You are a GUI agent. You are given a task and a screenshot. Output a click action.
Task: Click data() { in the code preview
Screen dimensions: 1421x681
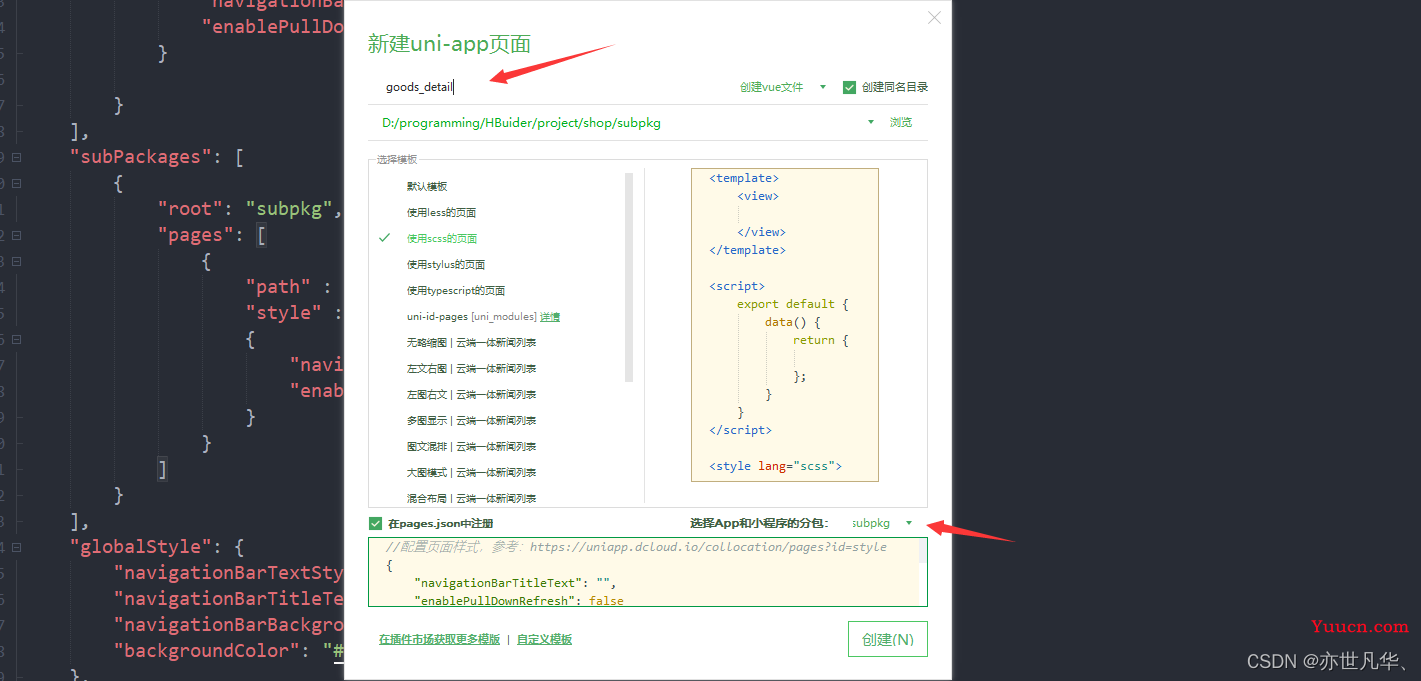(792, 322)
